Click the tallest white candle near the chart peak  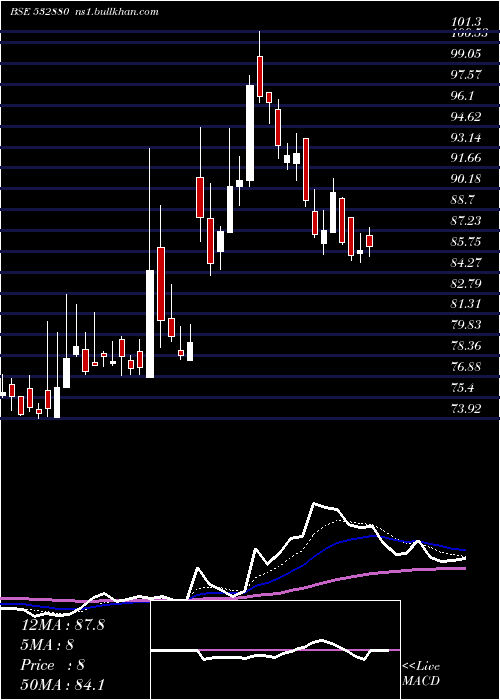click(250, 133)
